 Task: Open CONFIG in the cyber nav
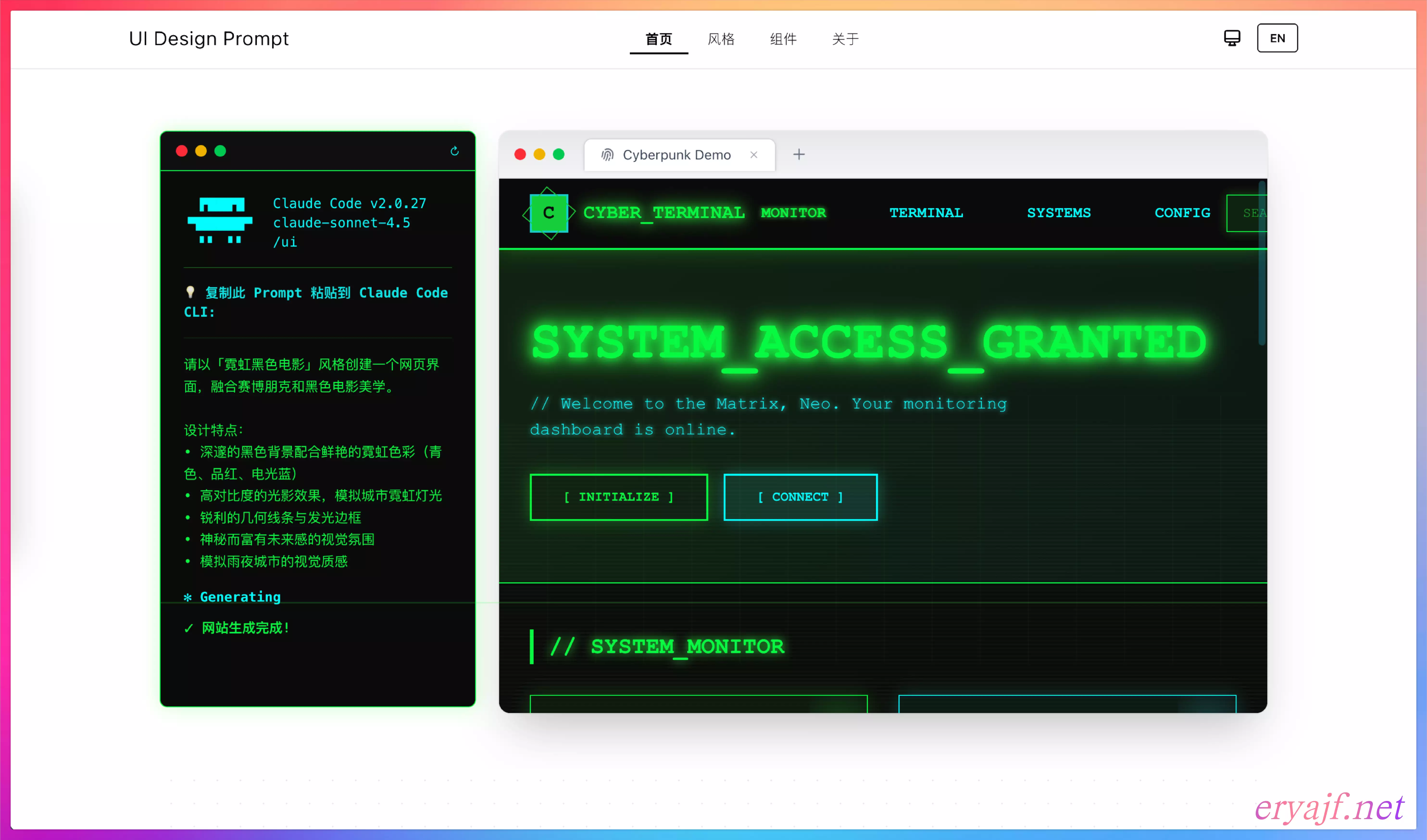pos(1182,213)
